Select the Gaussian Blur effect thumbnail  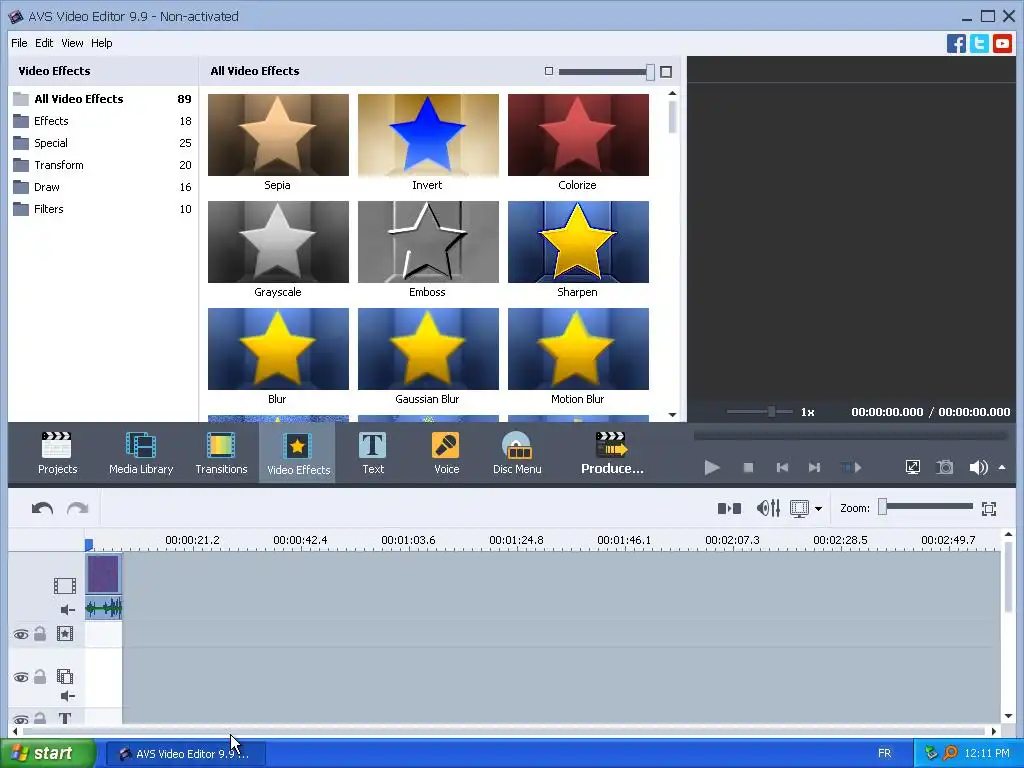[428, 349]
